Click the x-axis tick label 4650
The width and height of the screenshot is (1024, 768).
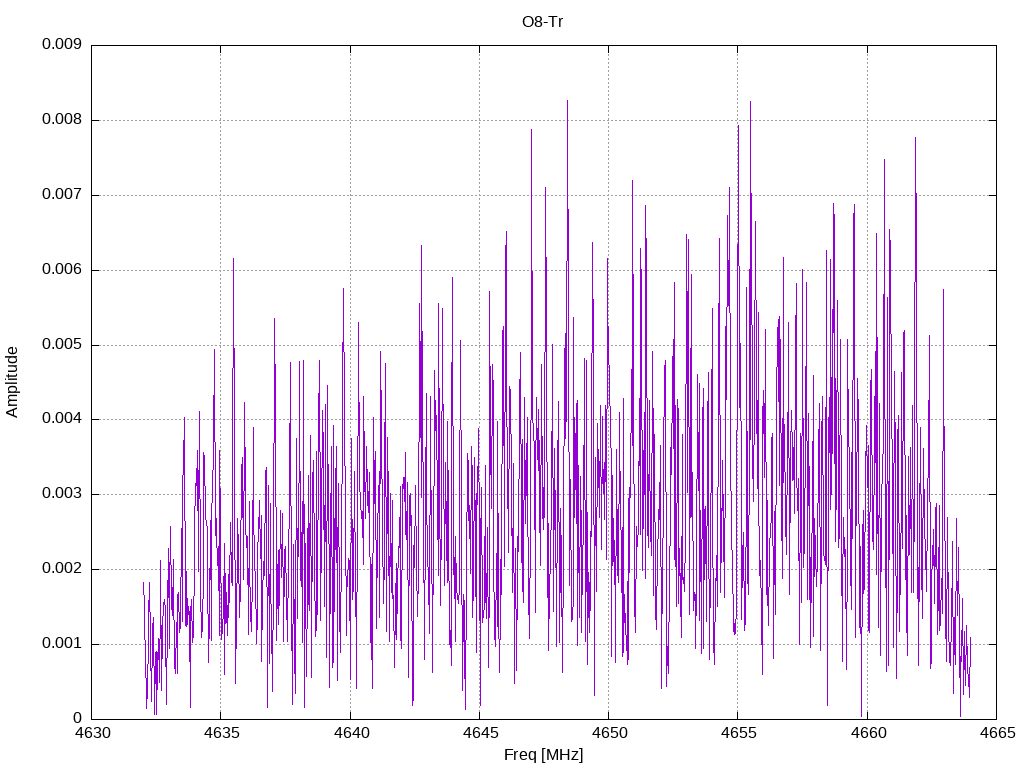coord(609,733)
